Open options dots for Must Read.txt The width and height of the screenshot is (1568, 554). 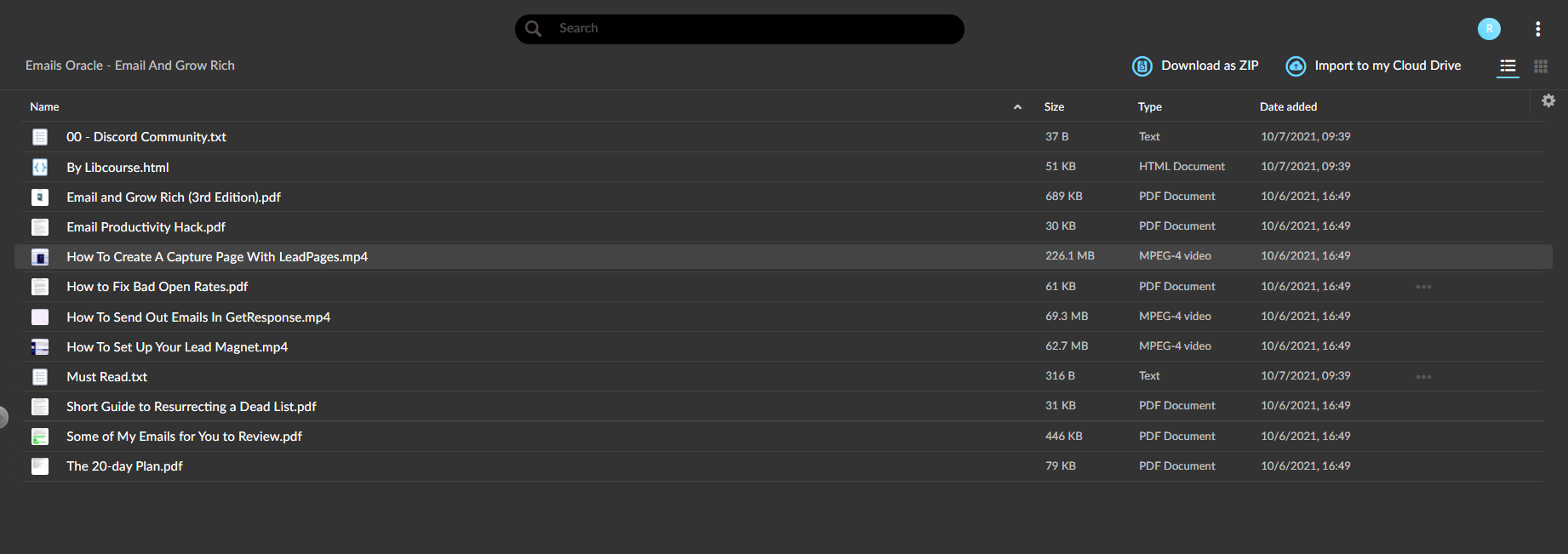point(1423,377)
